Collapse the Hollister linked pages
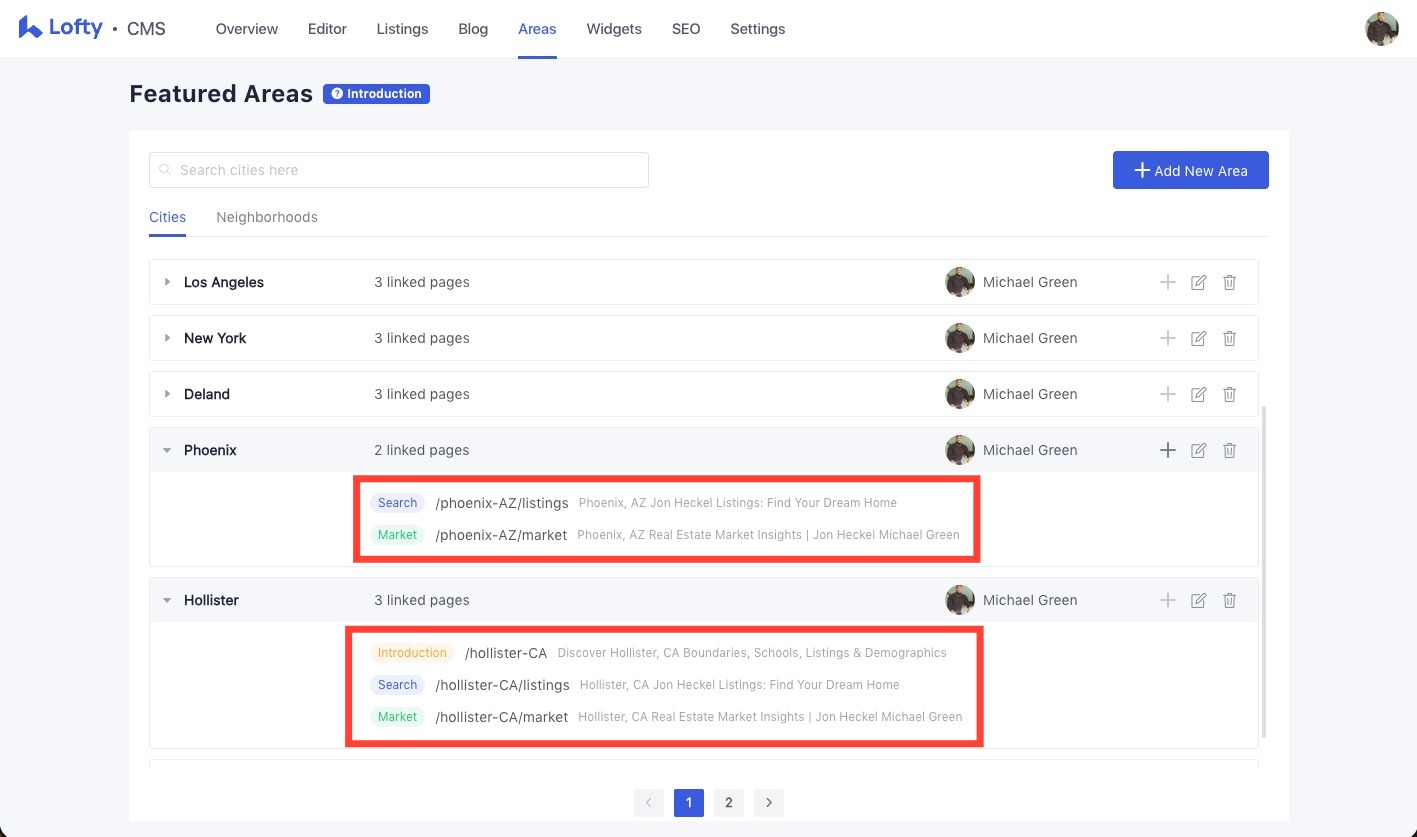This screenshot has height=837, width=1417. point(167,601)
